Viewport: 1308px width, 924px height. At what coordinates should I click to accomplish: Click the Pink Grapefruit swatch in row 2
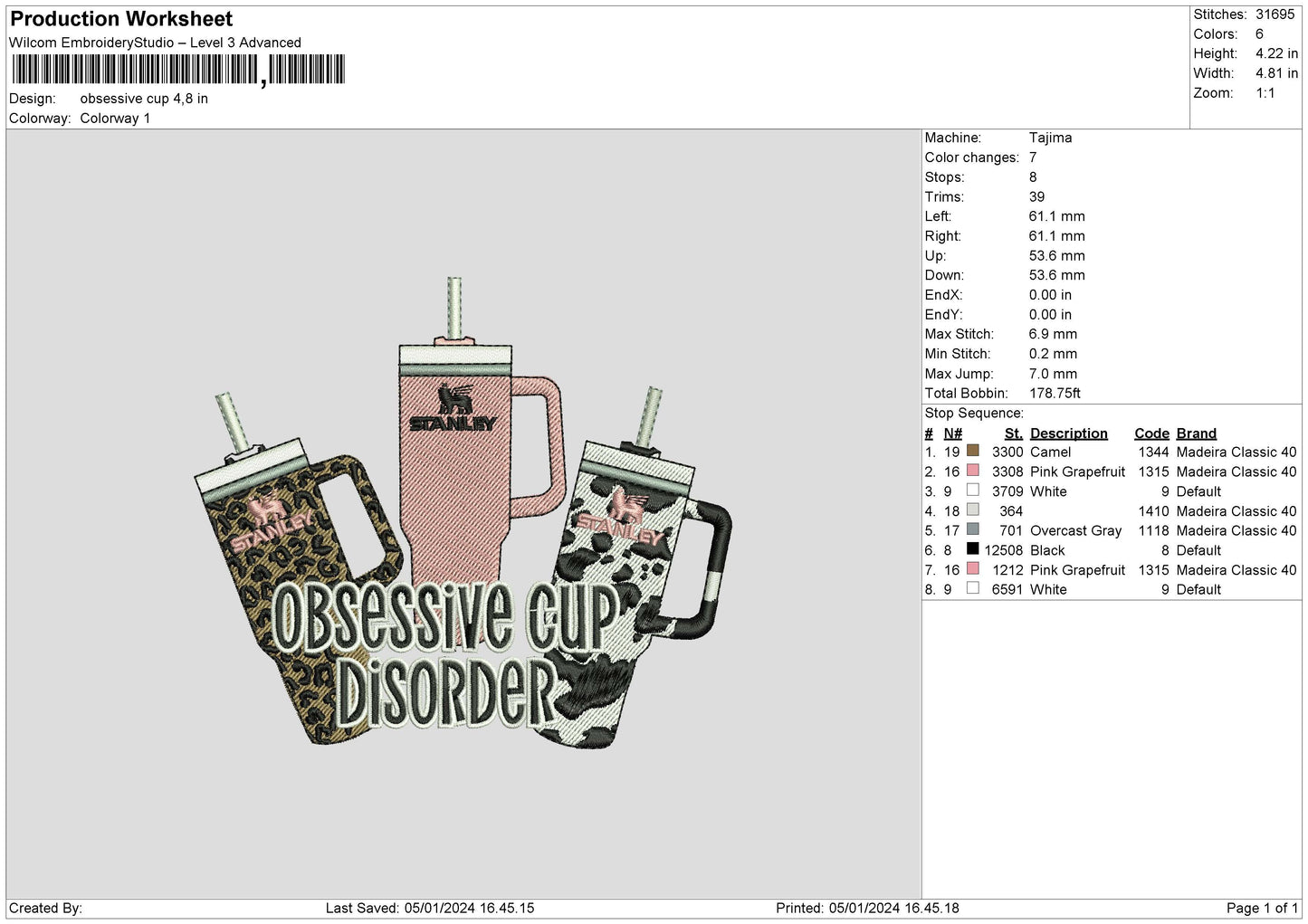pos(973,471)
